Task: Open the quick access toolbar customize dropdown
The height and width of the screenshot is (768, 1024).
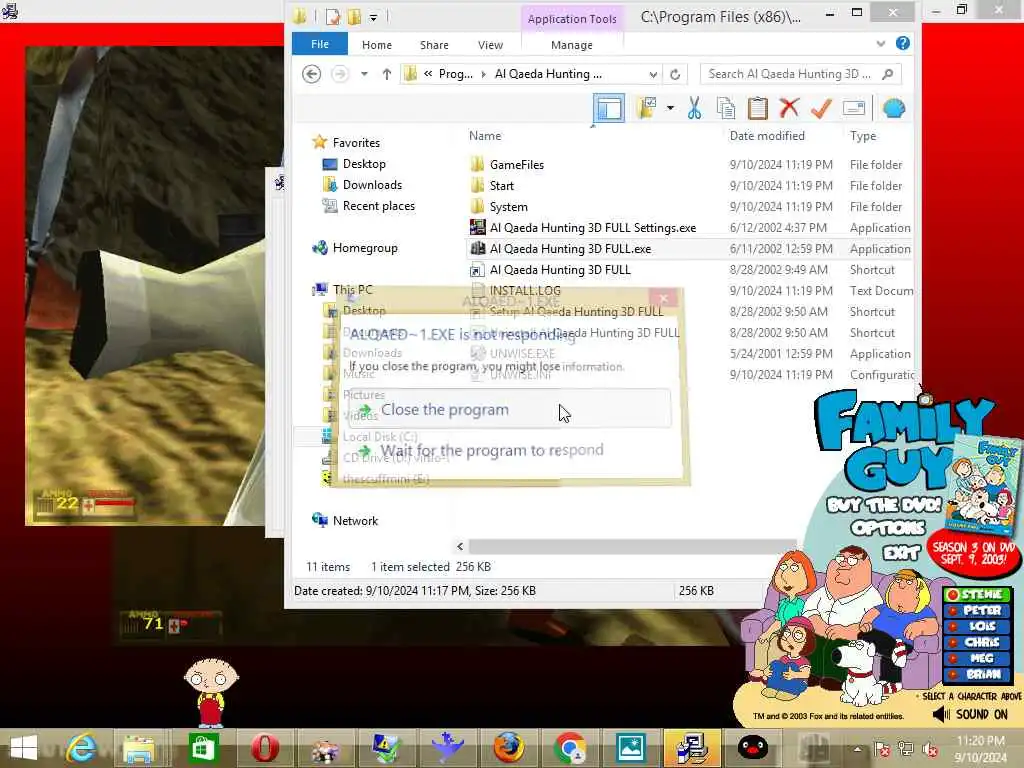Action: 374,18
